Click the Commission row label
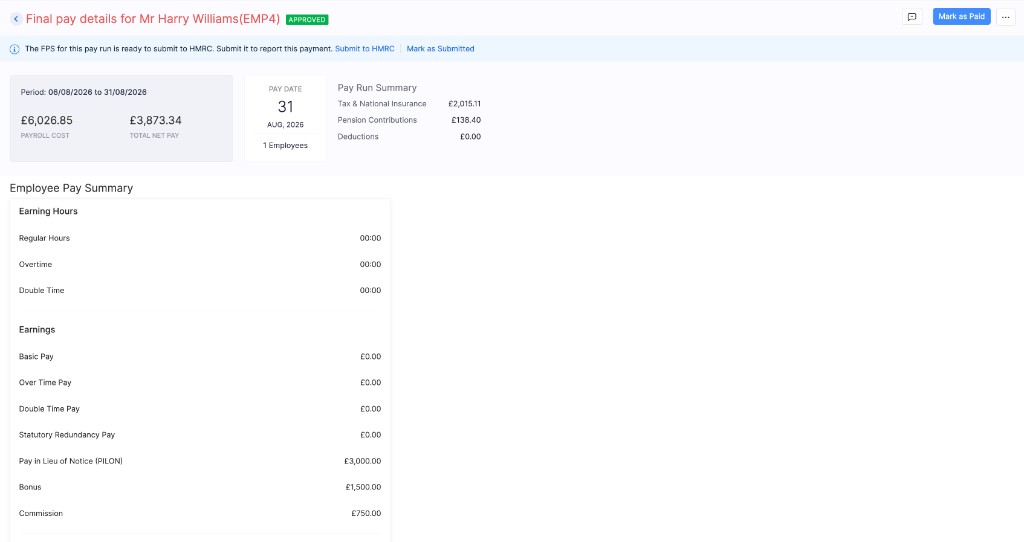Screen dimensions: 1024x542 (x=40, y=513)
